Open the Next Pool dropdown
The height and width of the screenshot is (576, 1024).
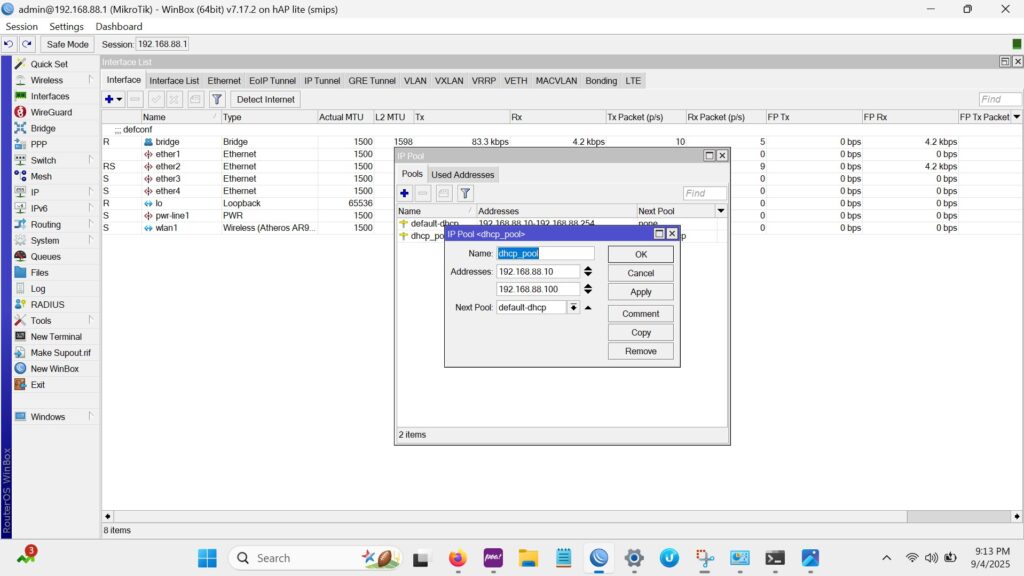573,307
